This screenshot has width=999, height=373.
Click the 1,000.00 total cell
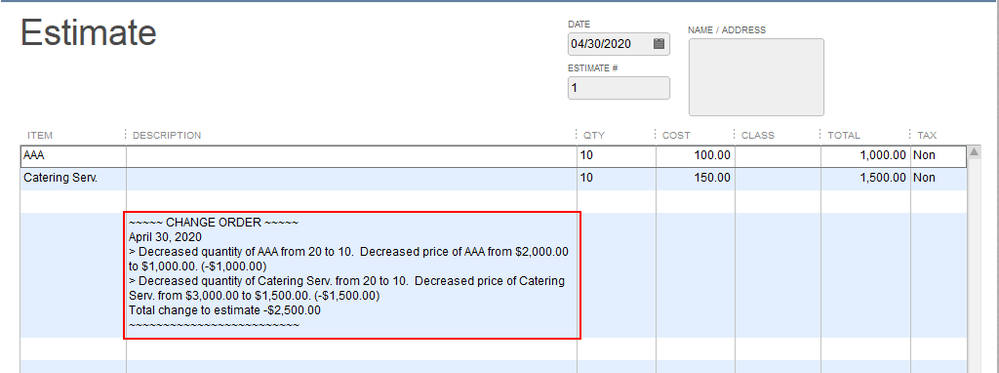[865, 156]
